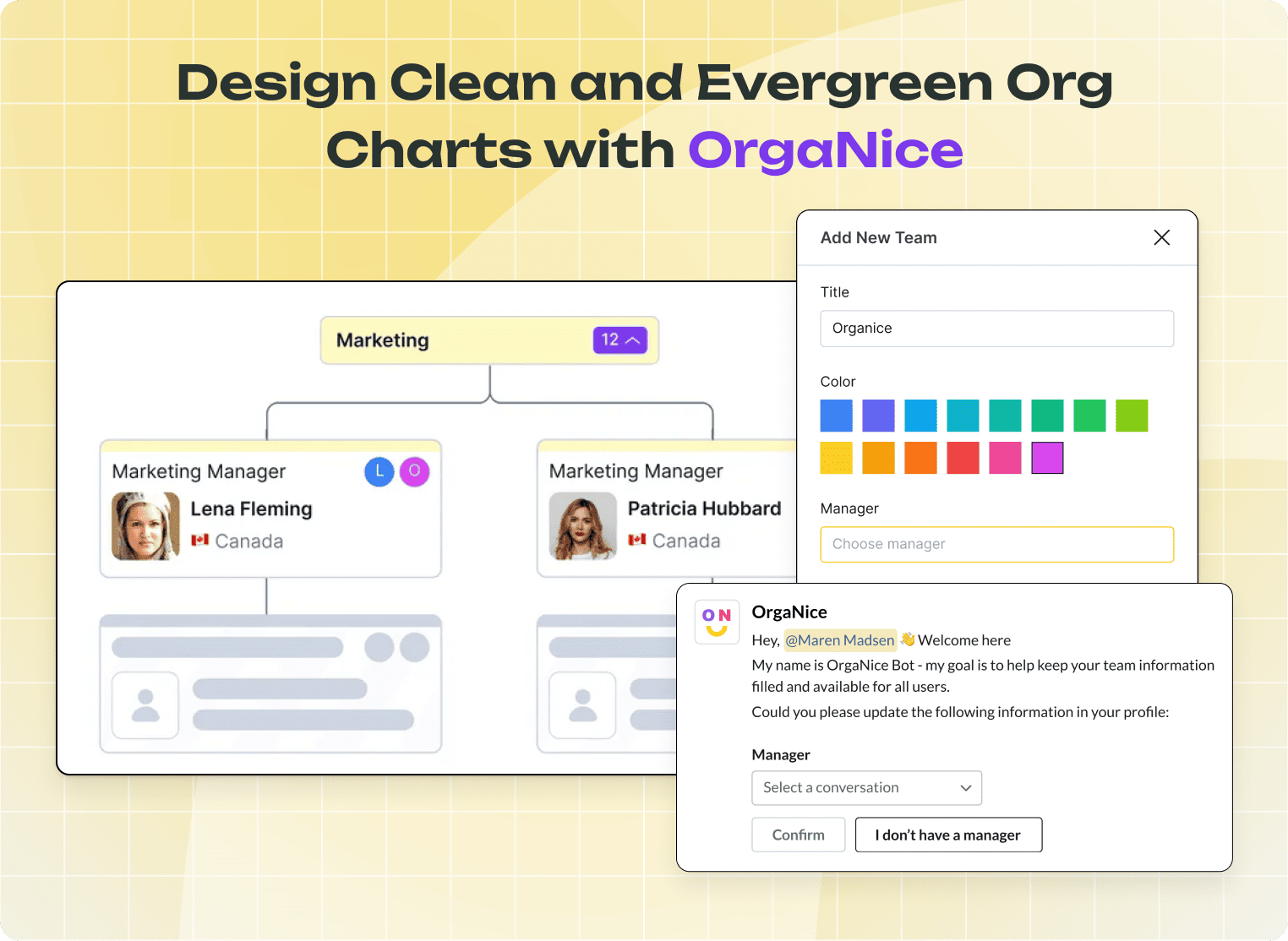Select the teal color swatch
This screenshot has width=1288, height=941.
pyautogui.click(x=1005, y=416)
